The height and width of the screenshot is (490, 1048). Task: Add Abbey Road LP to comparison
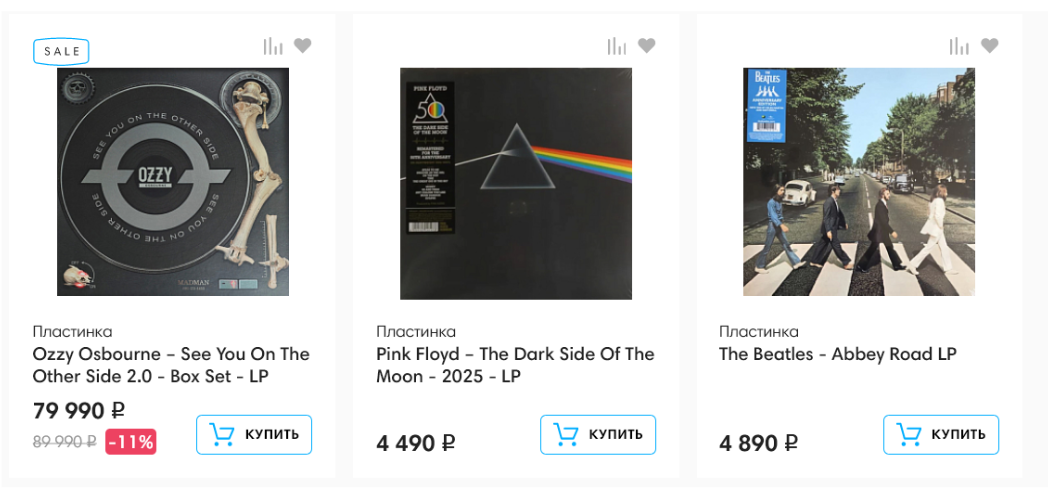click(959, 46)
